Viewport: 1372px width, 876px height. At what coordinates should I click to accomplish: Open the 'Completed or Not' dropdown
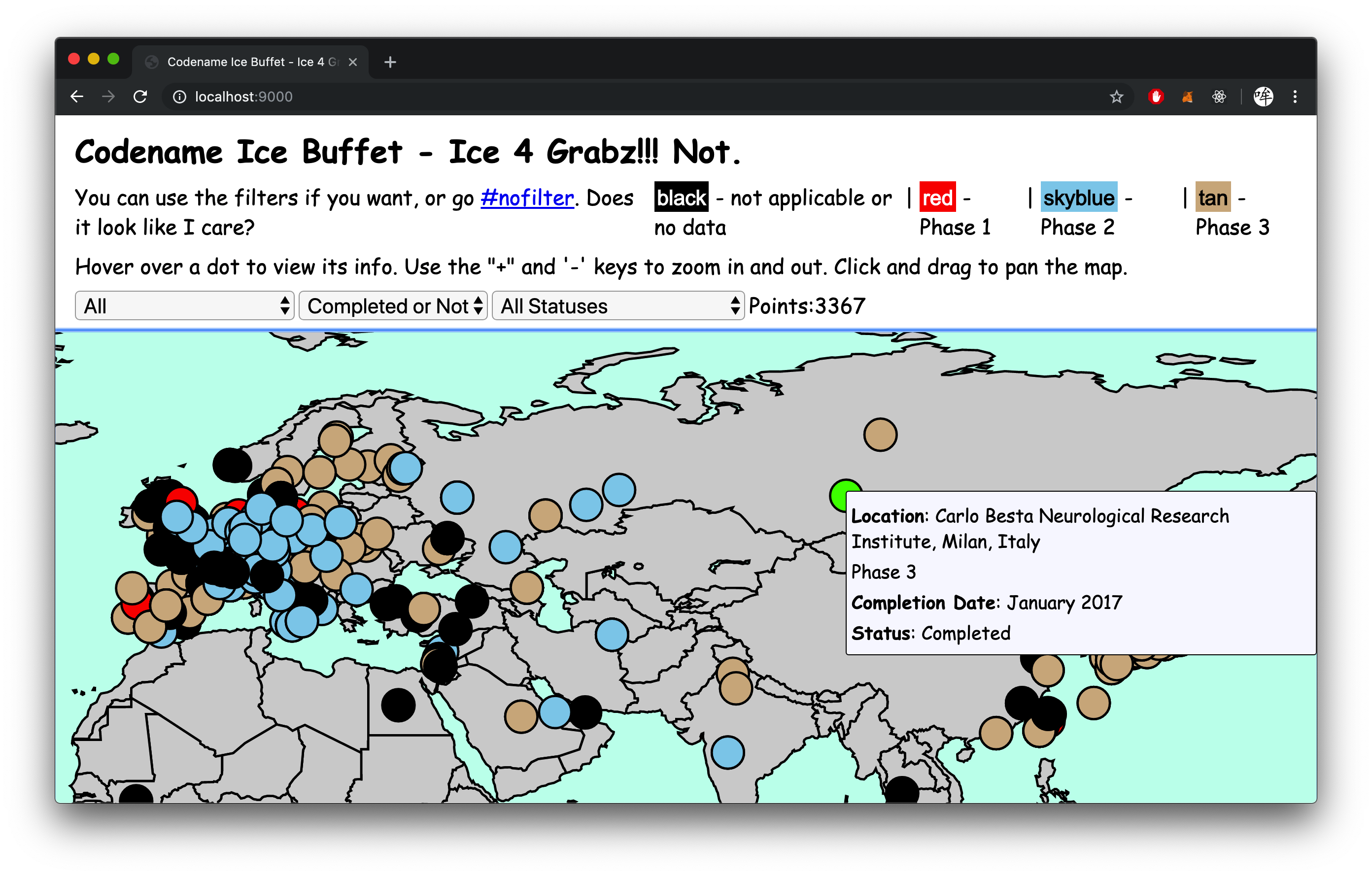[x=393, y=306]
